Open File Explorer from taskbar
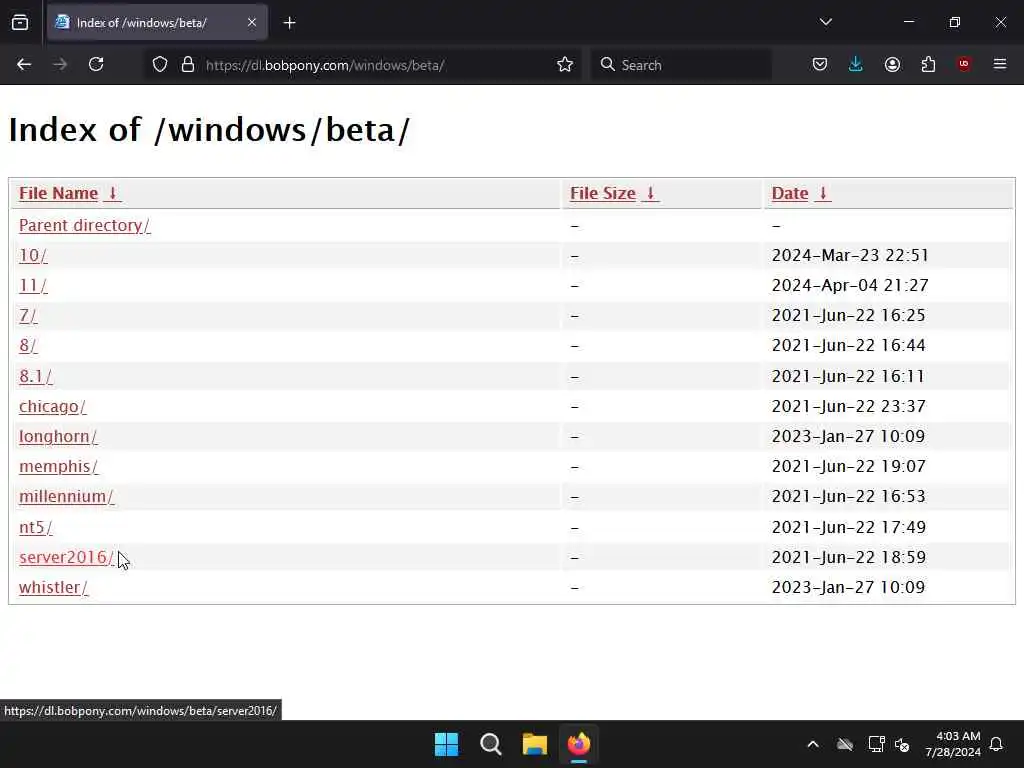The image size is (1024, 768). tap(535, 744)
